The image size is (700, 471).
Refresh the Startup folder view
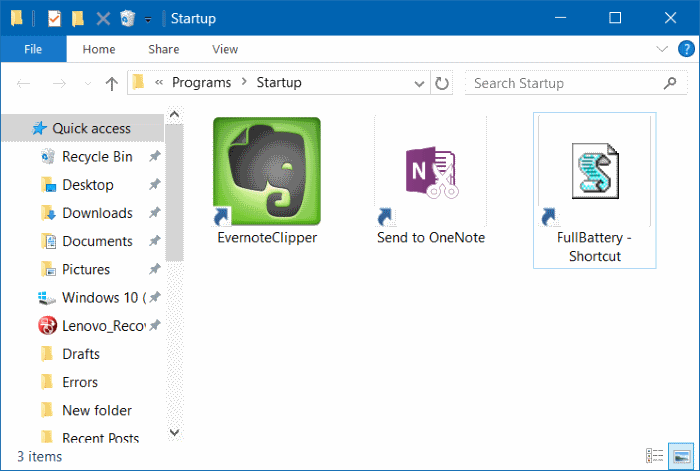442,83
